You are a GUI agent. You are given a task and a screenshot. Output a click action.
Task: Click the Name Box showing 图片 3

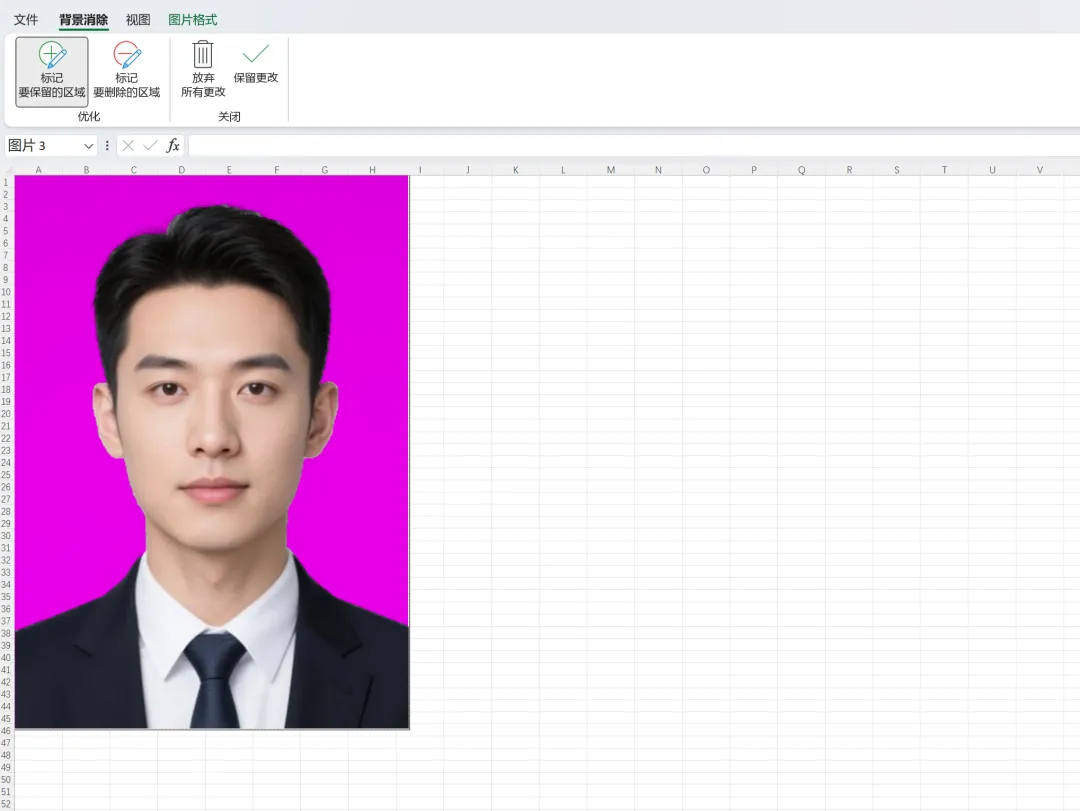click(x=43, y=146)
